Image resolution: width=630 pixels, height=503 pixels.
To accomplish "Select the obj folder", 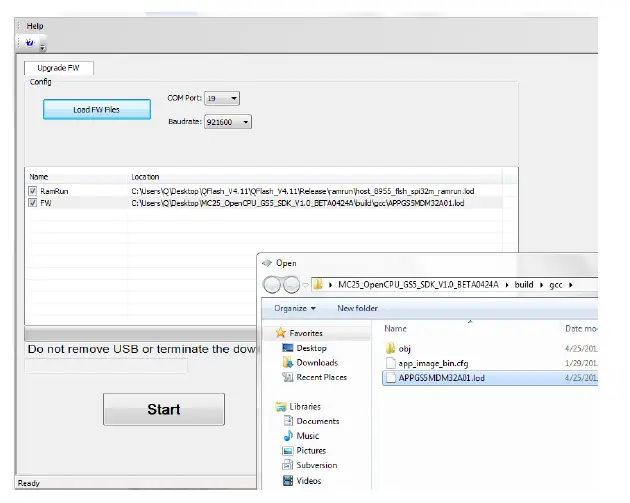I will [404, 349].
